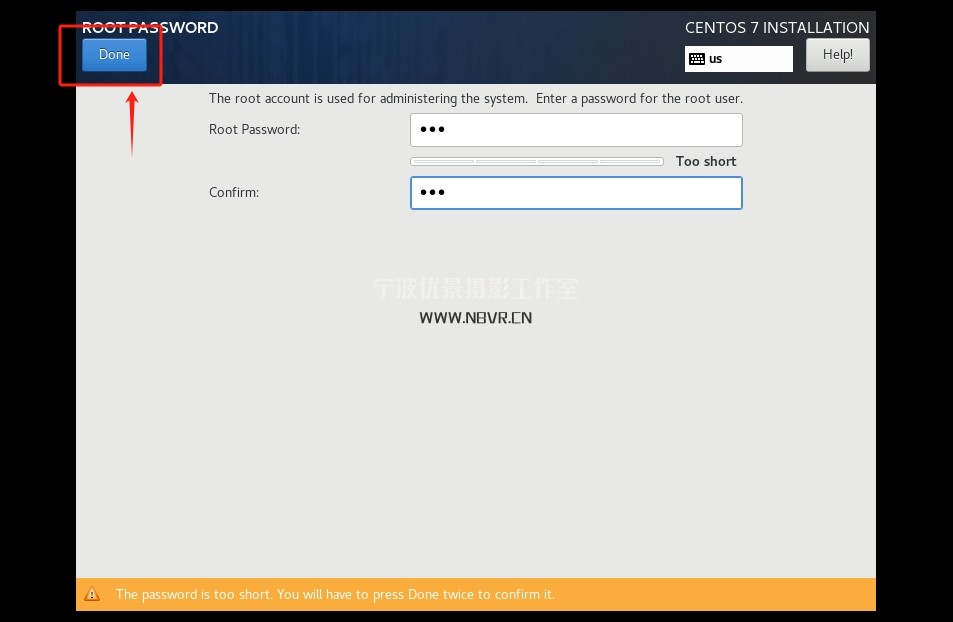Click first segment of password strength bar
Image resolution: width=953 pixels, height=622 pixels.
tap(443, 161)
